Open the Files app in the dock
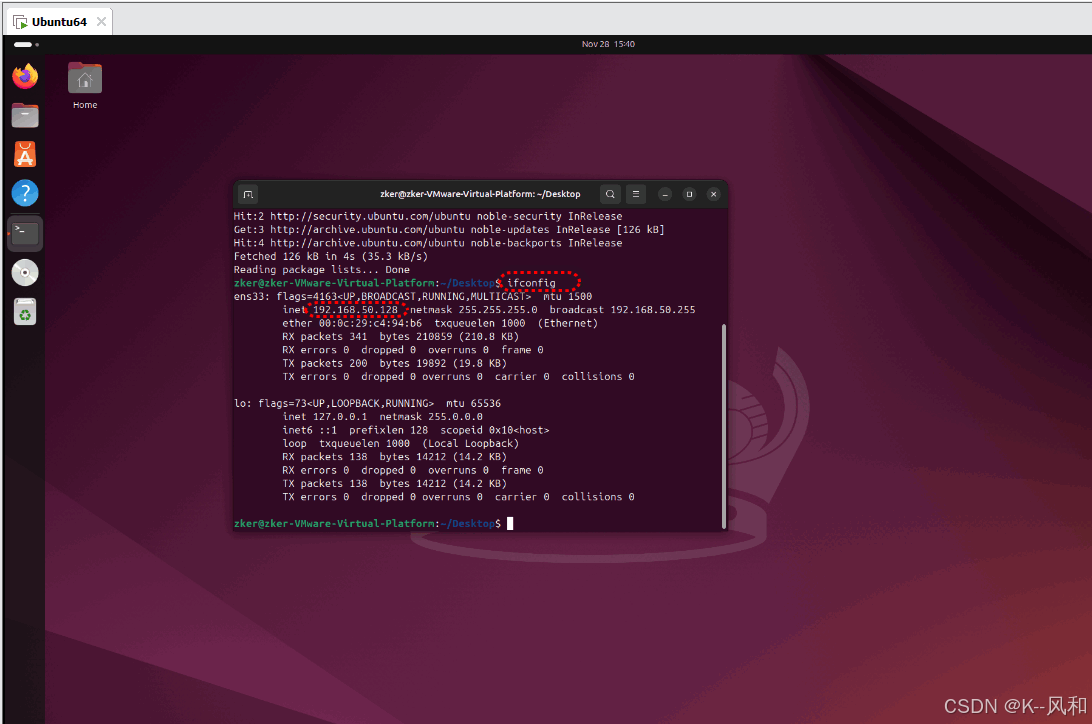The width and height of the screenshot is (1092, 724). [x=24, y=115]
